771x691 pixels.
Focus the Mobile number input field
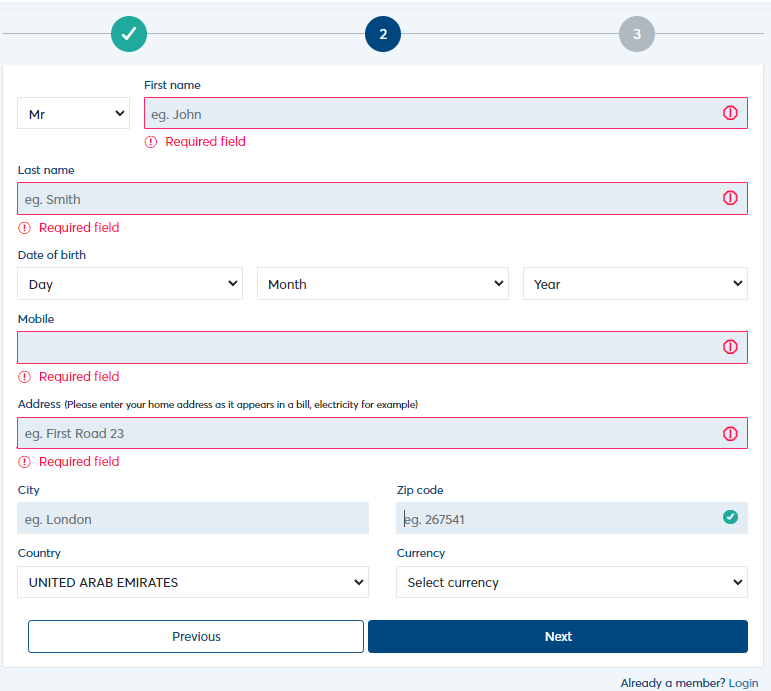click(383, 348)
